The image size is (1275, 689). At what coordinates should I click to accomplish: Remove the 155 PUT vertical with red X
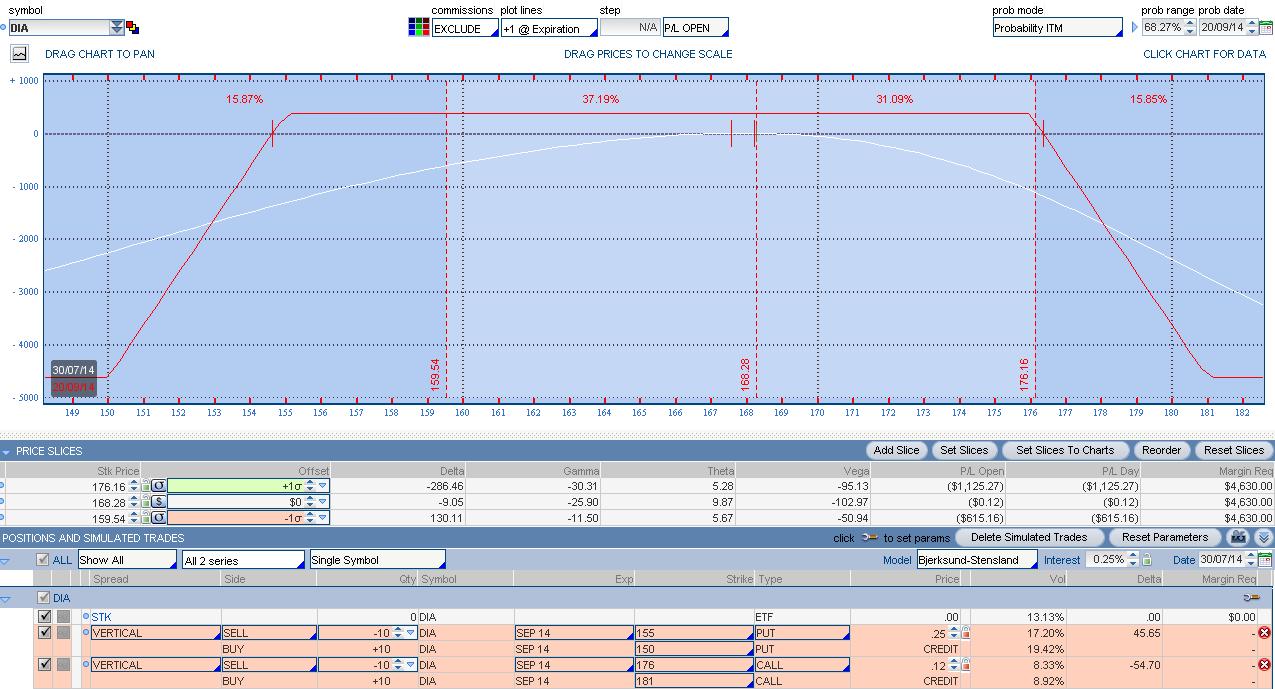[x=1264, y=633]
